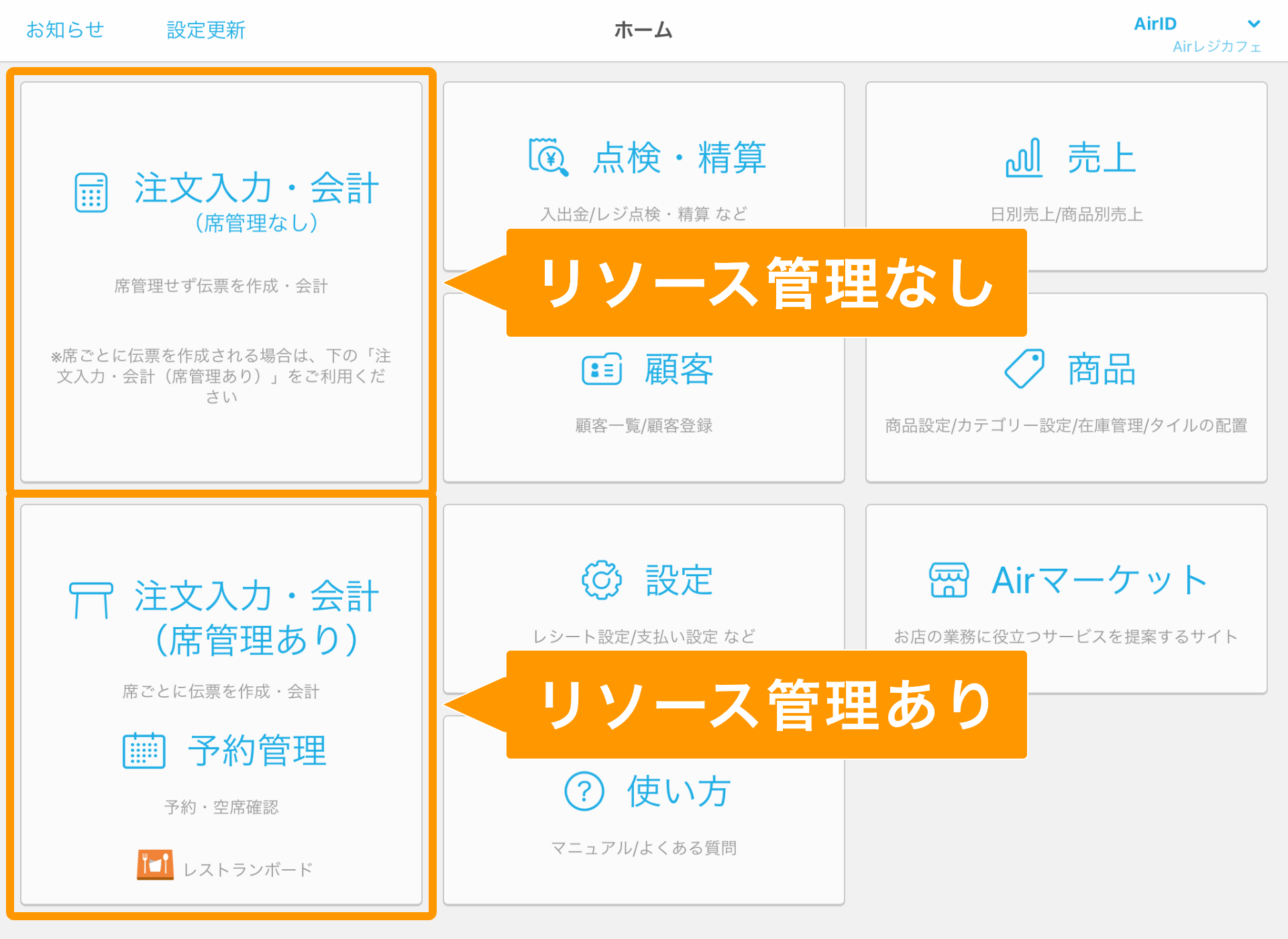Viewport: 1288px width, 939px height.
Task: Click the customer card icon for 顧客
Action: point(602,370)
